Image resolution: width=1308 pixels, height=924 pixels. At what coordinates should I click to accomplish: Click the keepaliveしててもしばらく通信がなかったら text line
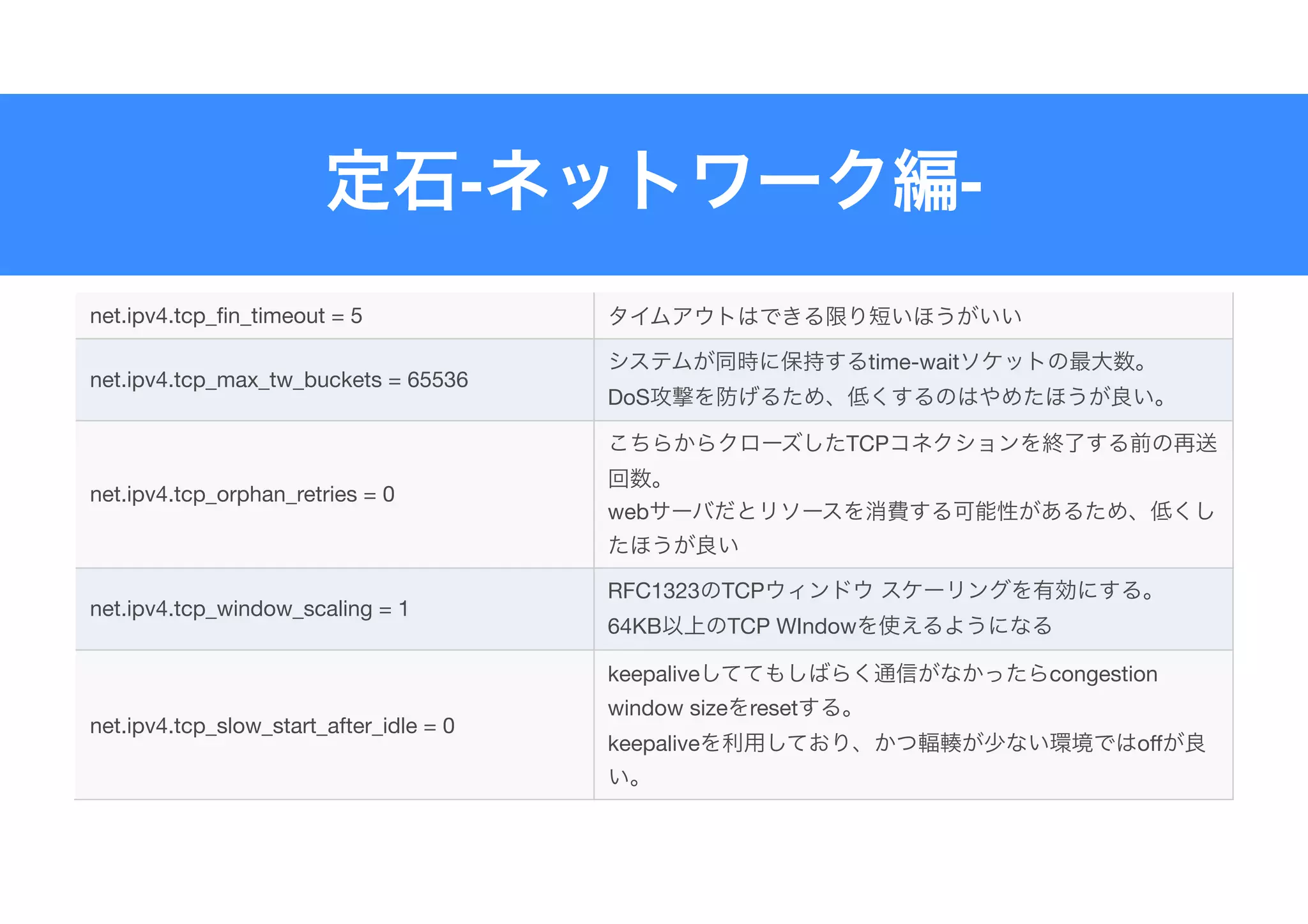[882, 673]
